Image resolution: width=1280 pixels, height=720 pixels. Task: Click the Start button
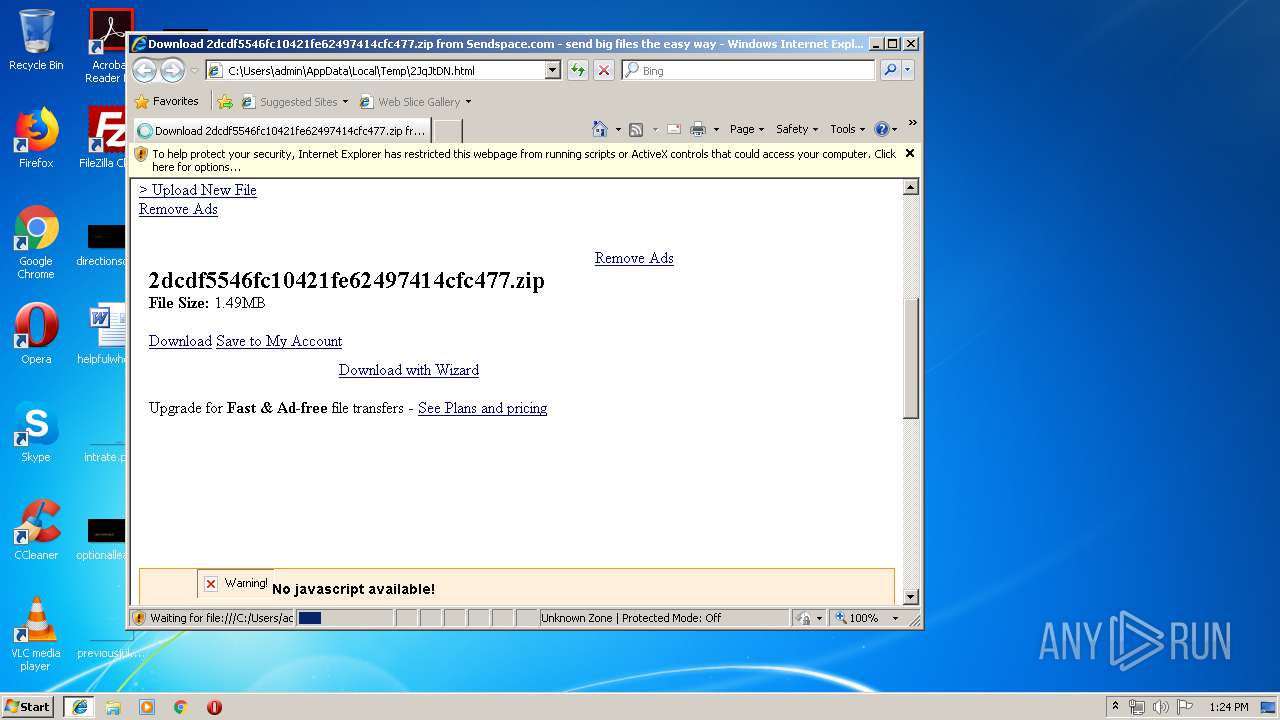28,707
